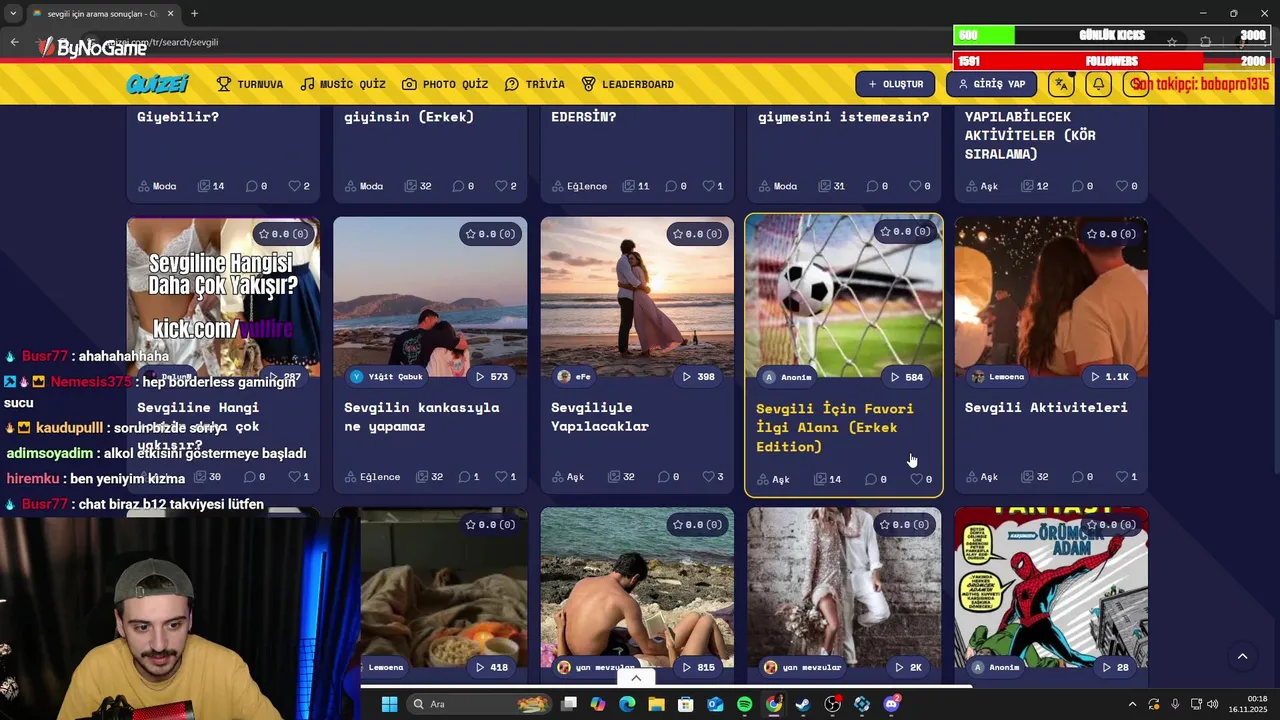Click the 0.0 star rating on football card
The height and width of the screenshot is (720, 1280).
pos(904,232)
